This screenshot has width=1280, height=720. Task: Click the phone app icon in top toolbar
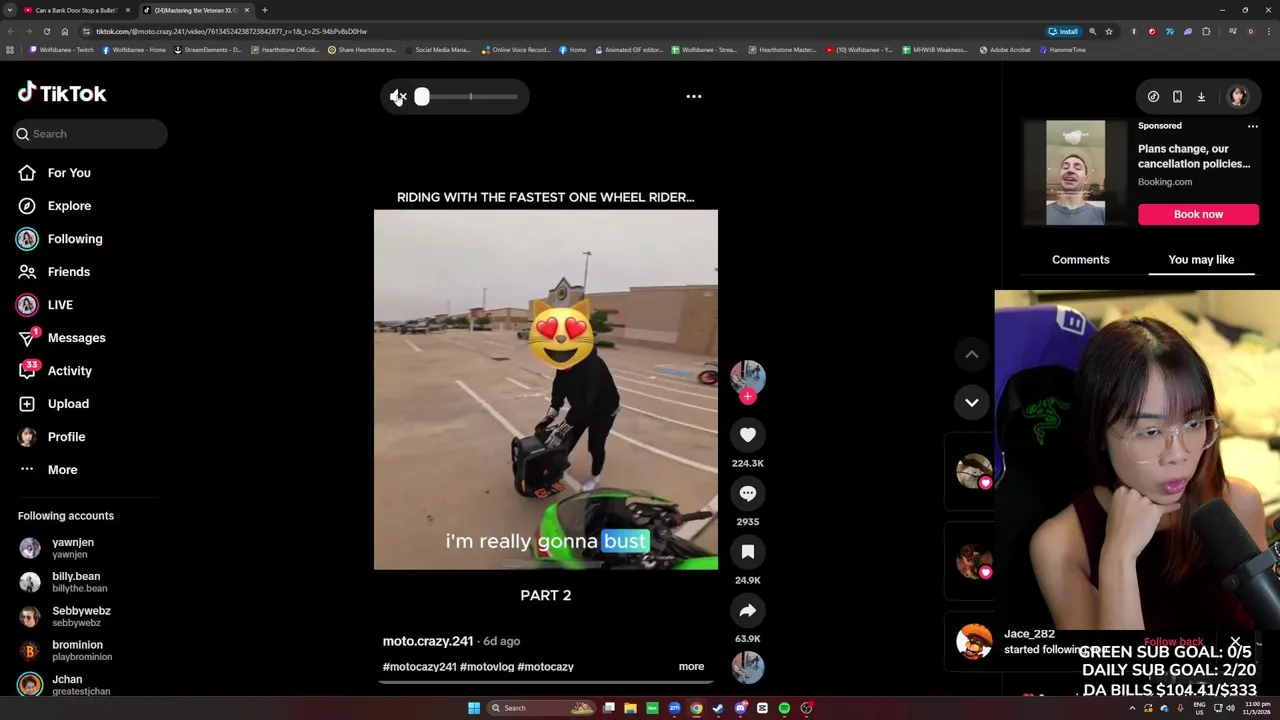[x=1177, y=97]
